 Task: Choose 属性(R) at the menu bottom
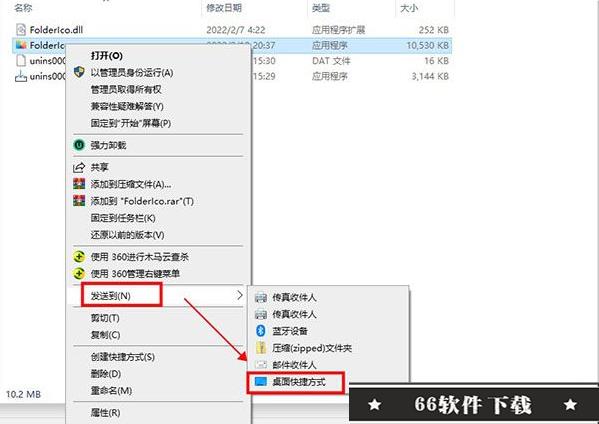tap(105, 413)
